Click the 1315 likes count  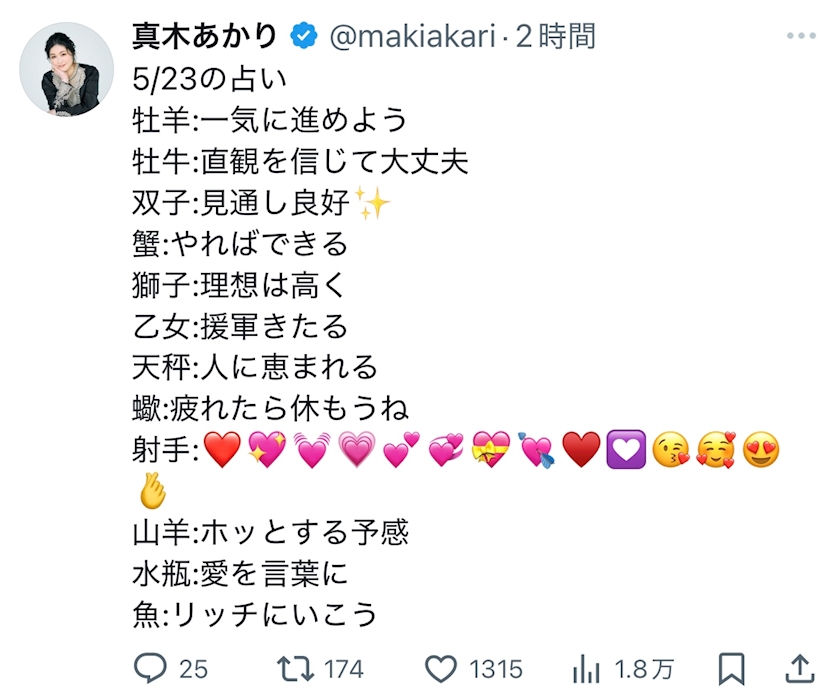496,669
